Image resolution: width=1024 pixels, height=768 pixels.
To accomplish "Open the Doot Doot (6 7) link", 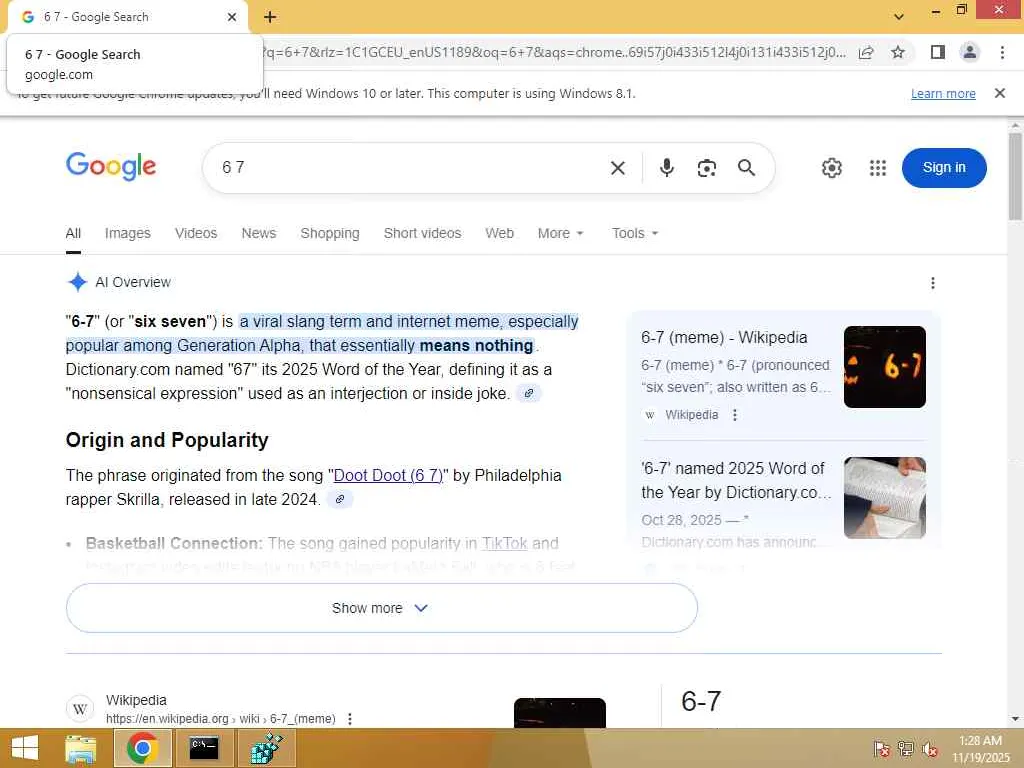I will tap(388, 475).
